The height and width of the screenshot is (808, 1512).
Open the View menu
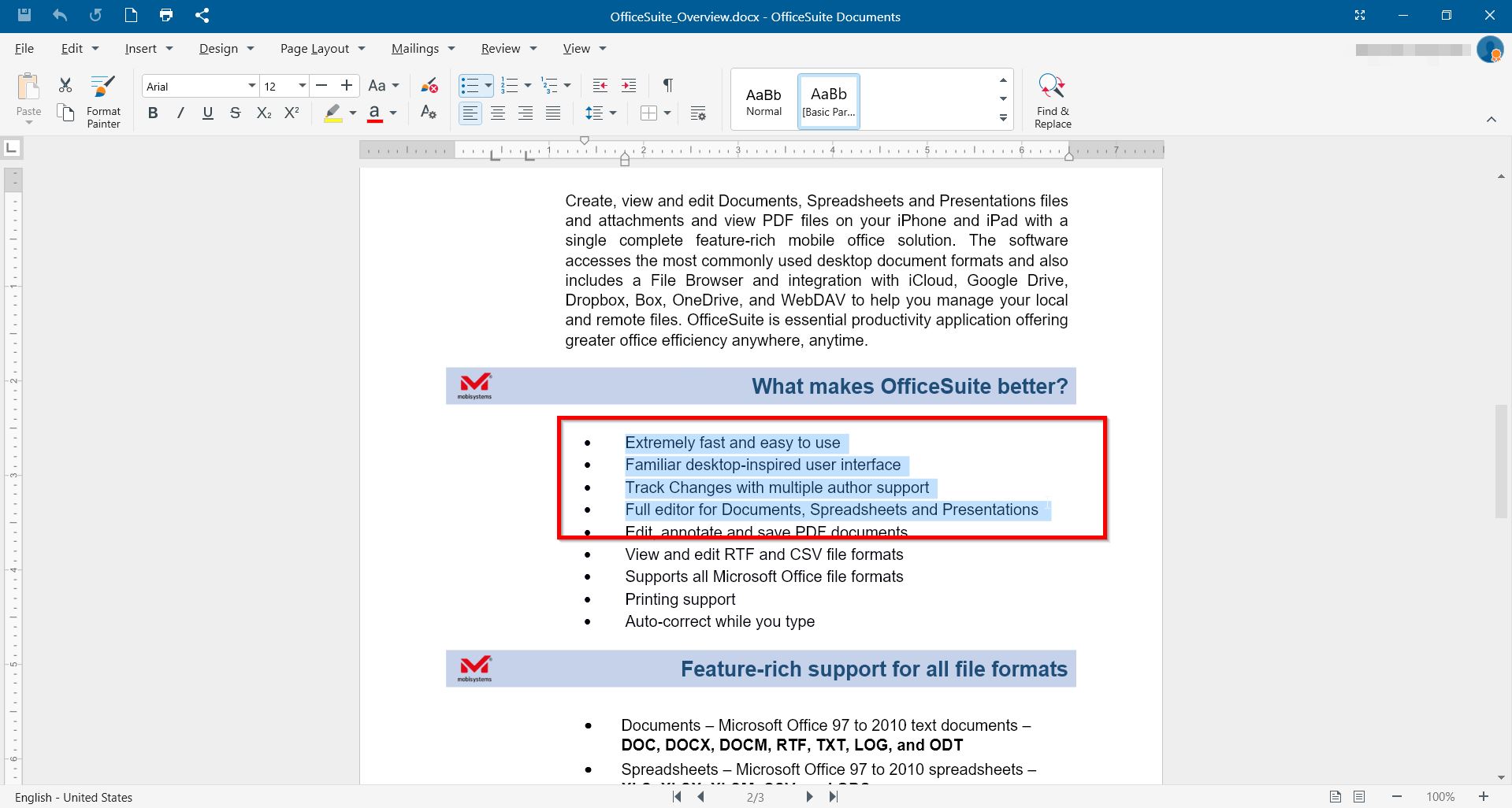tap(584, 49)
